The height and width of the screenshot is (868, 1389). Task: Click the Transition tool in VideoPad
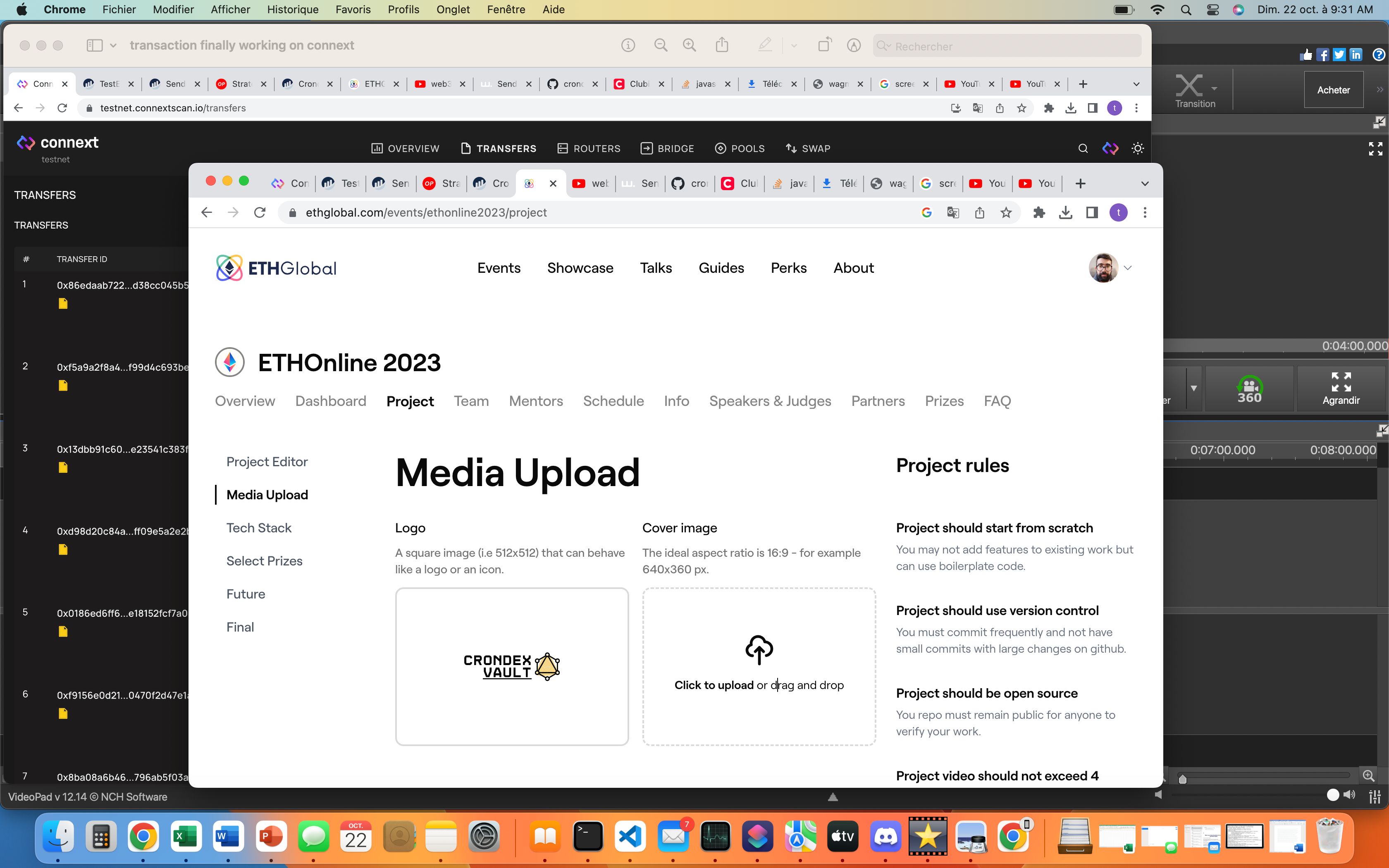pyautogui.click(x=1194, y=91)
